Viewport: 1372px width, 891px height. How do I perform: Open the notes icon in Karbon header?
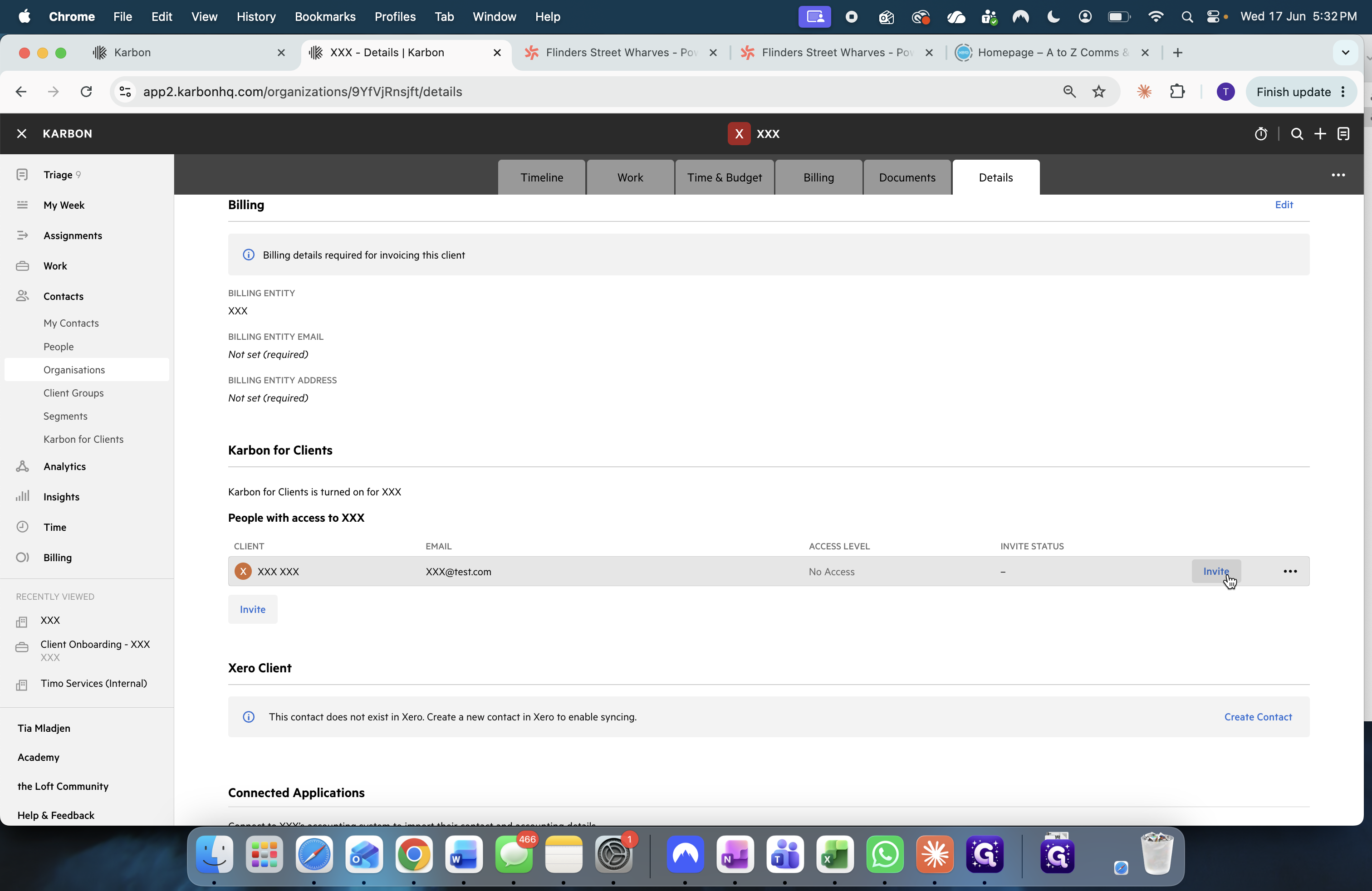click(1344, 134)
